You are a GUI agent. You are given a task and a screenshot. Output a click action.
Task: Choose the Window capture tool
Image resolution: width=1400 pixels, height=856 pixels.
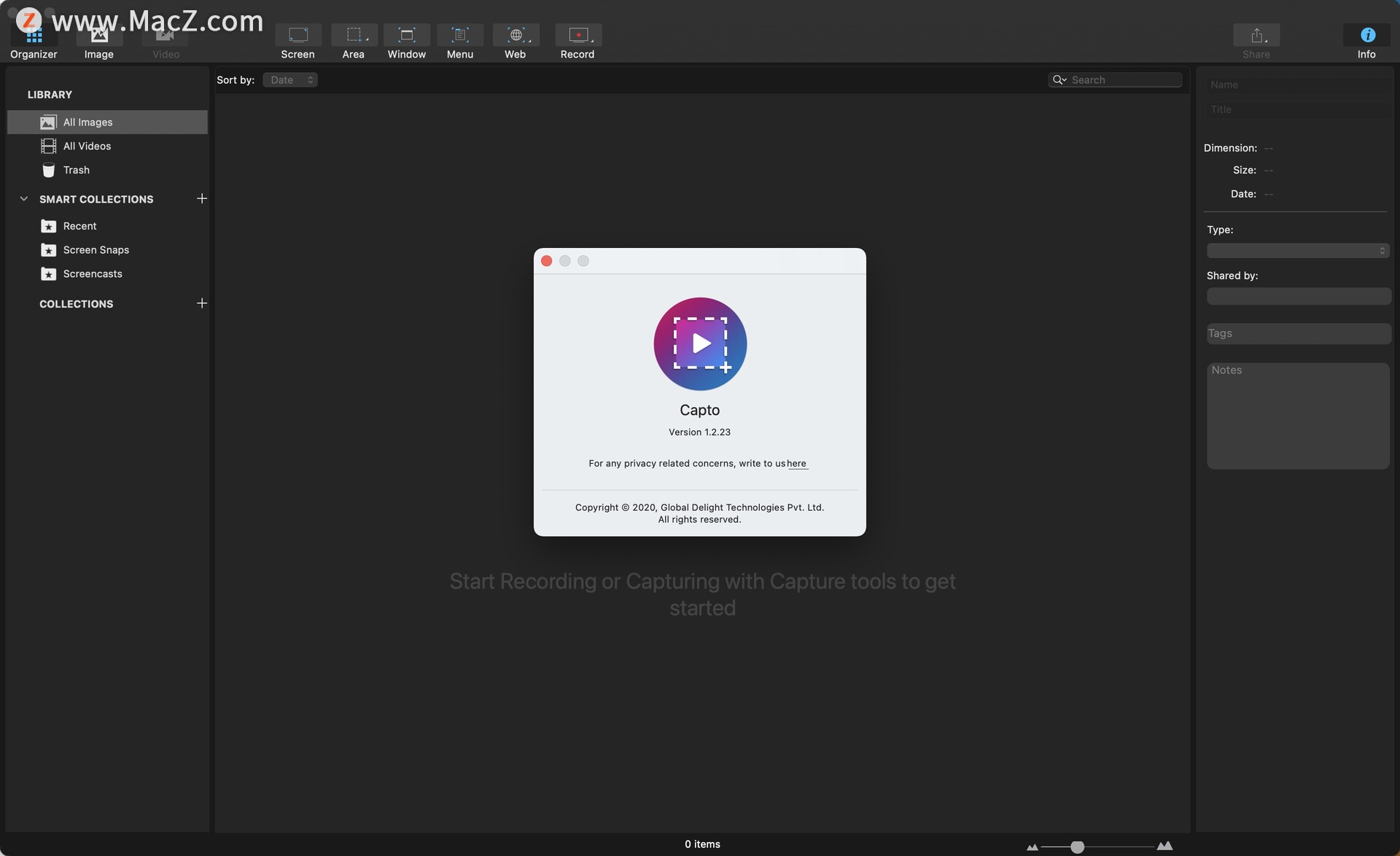tap(406, 42)
